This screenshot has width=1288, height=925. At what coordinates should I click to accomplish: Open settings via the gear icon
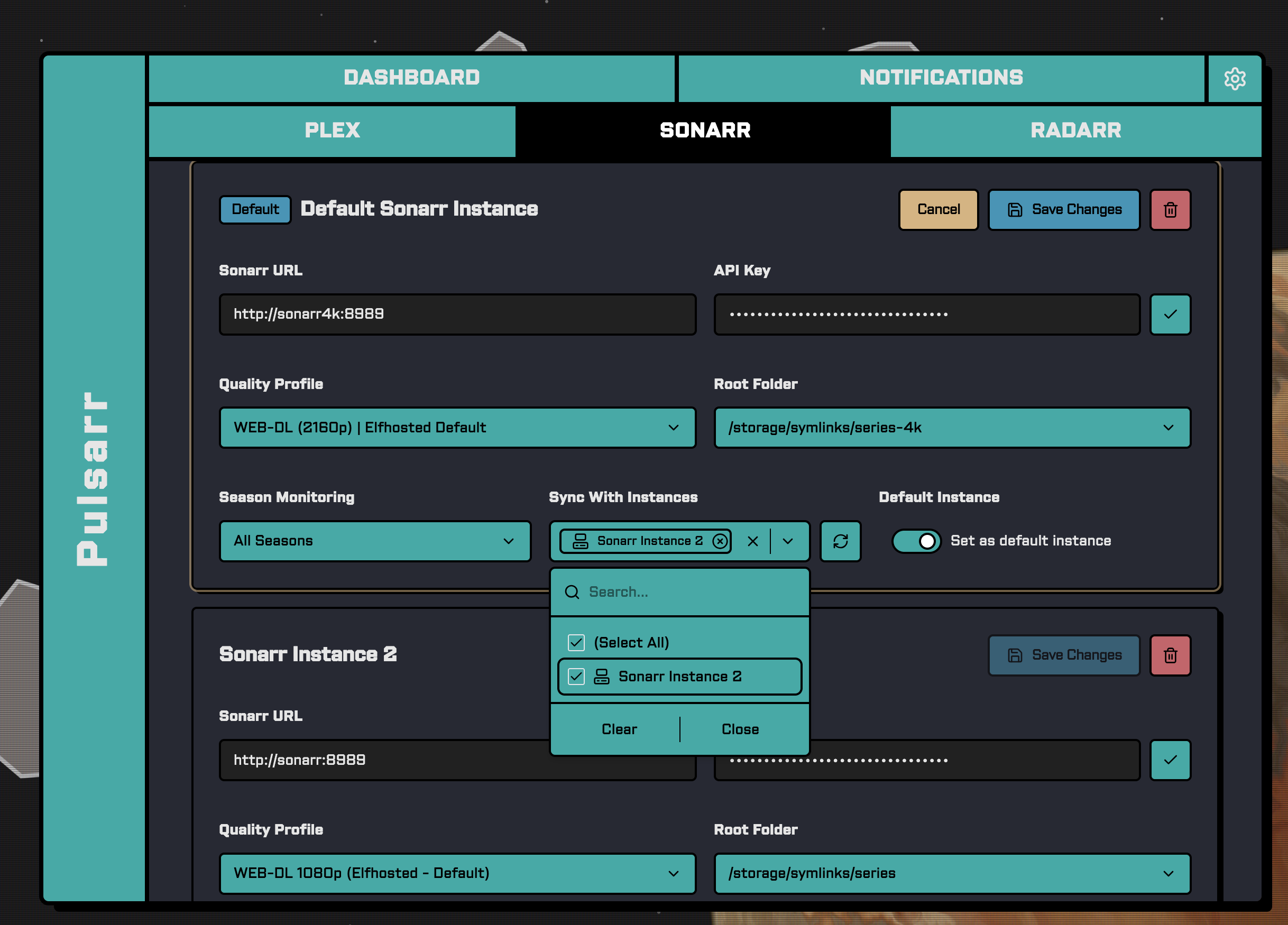pos(1234,78)
